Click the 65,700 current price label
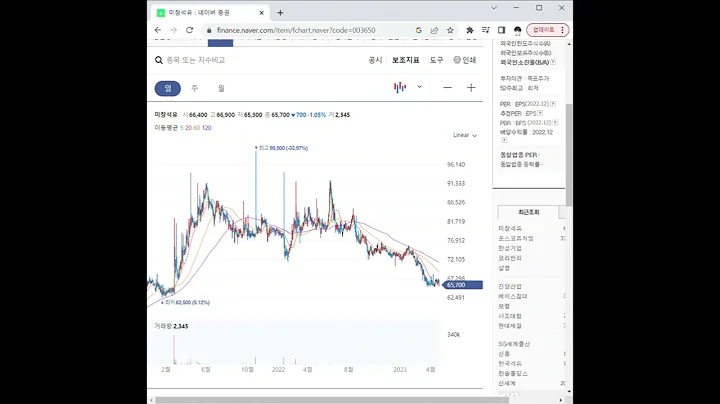 click(462, 285)
